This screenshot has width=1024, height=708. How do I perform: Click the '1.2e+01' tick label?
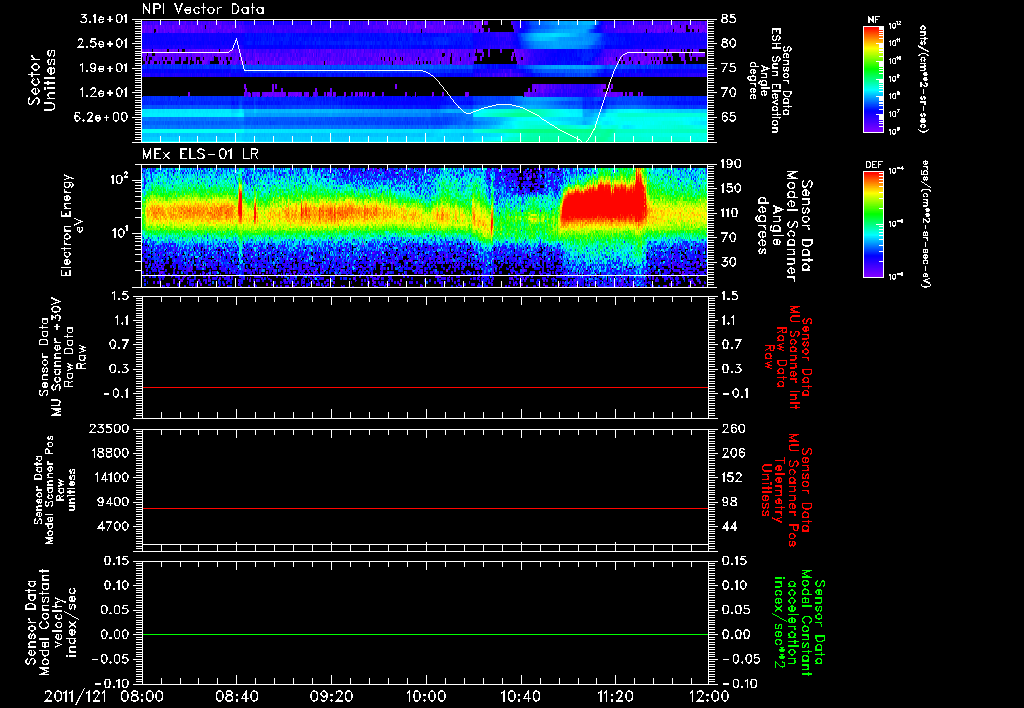104,93
